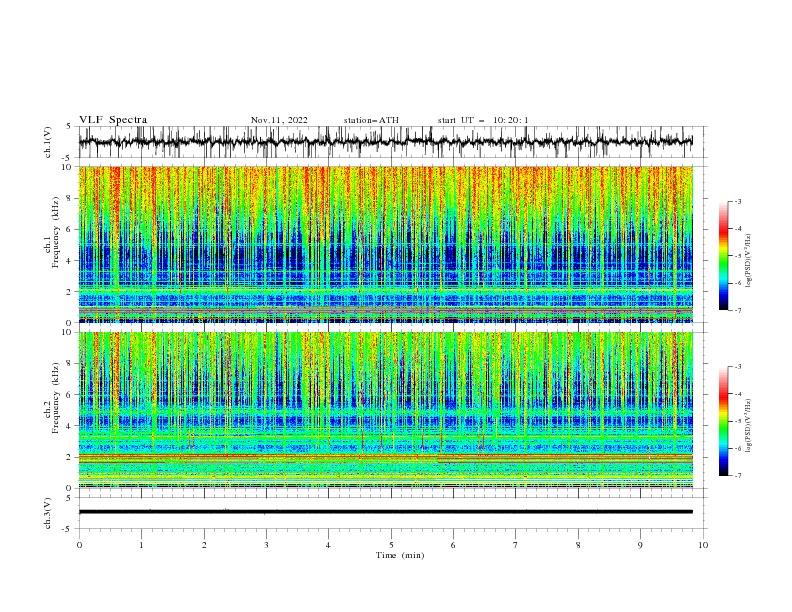Click the '10' kHz tick on ch.2 frequency axis
792x612 pixels.
tap(68, 332)
